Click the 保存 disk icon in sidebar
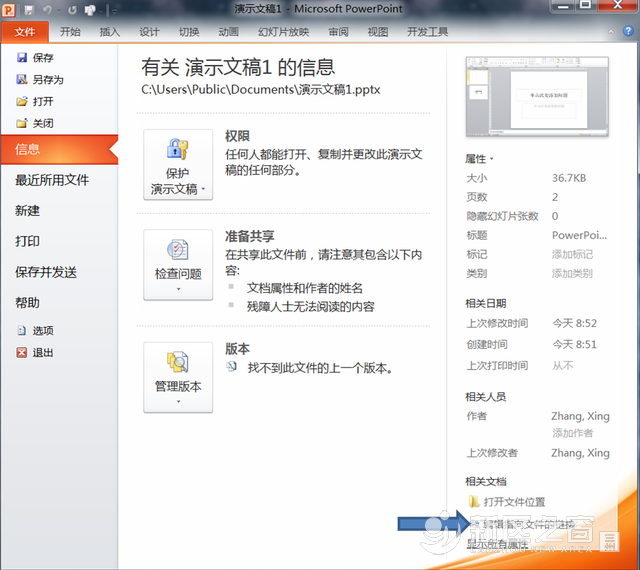Image resolution: width=640 pixels, height=570 pixels. (22, 58)
